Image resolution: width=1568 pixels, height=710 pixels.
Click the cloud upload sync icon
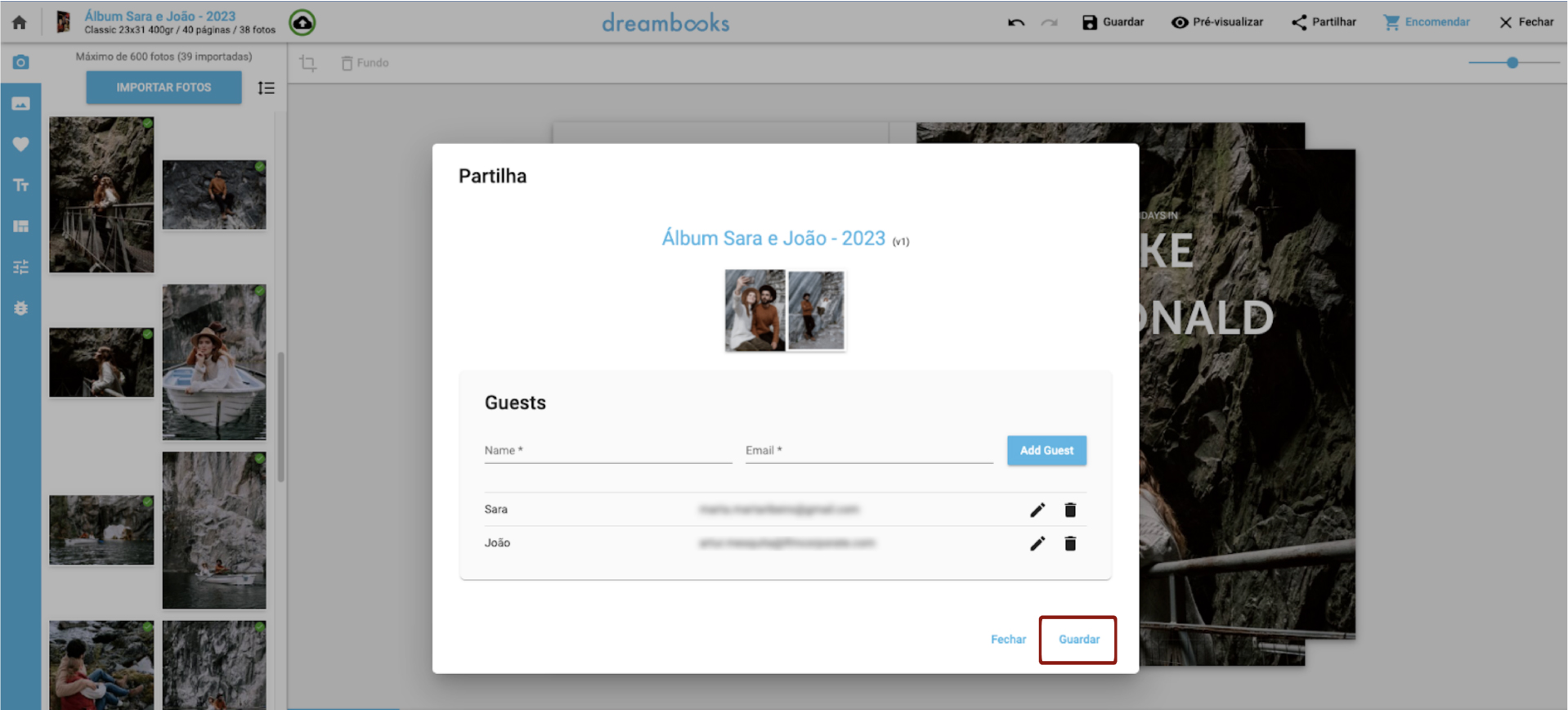click(x=302, y=22)
